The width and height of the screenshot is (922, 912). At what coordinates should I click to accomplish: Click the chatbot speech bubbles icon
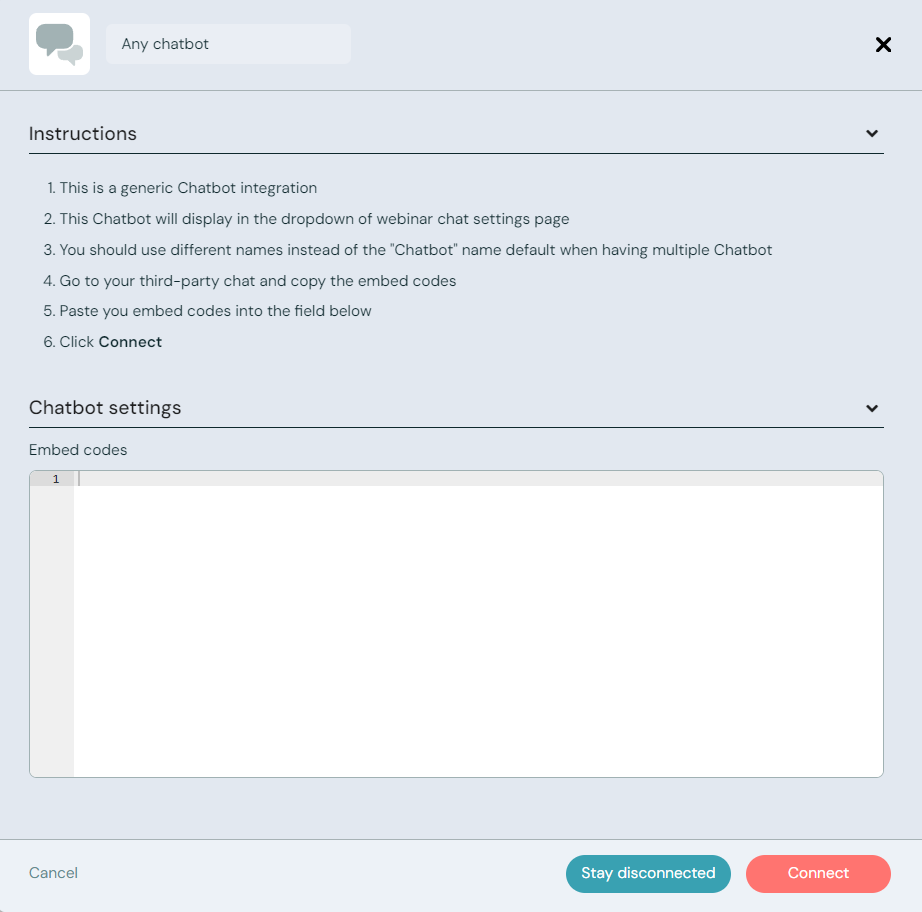click(x=59, y=44)
